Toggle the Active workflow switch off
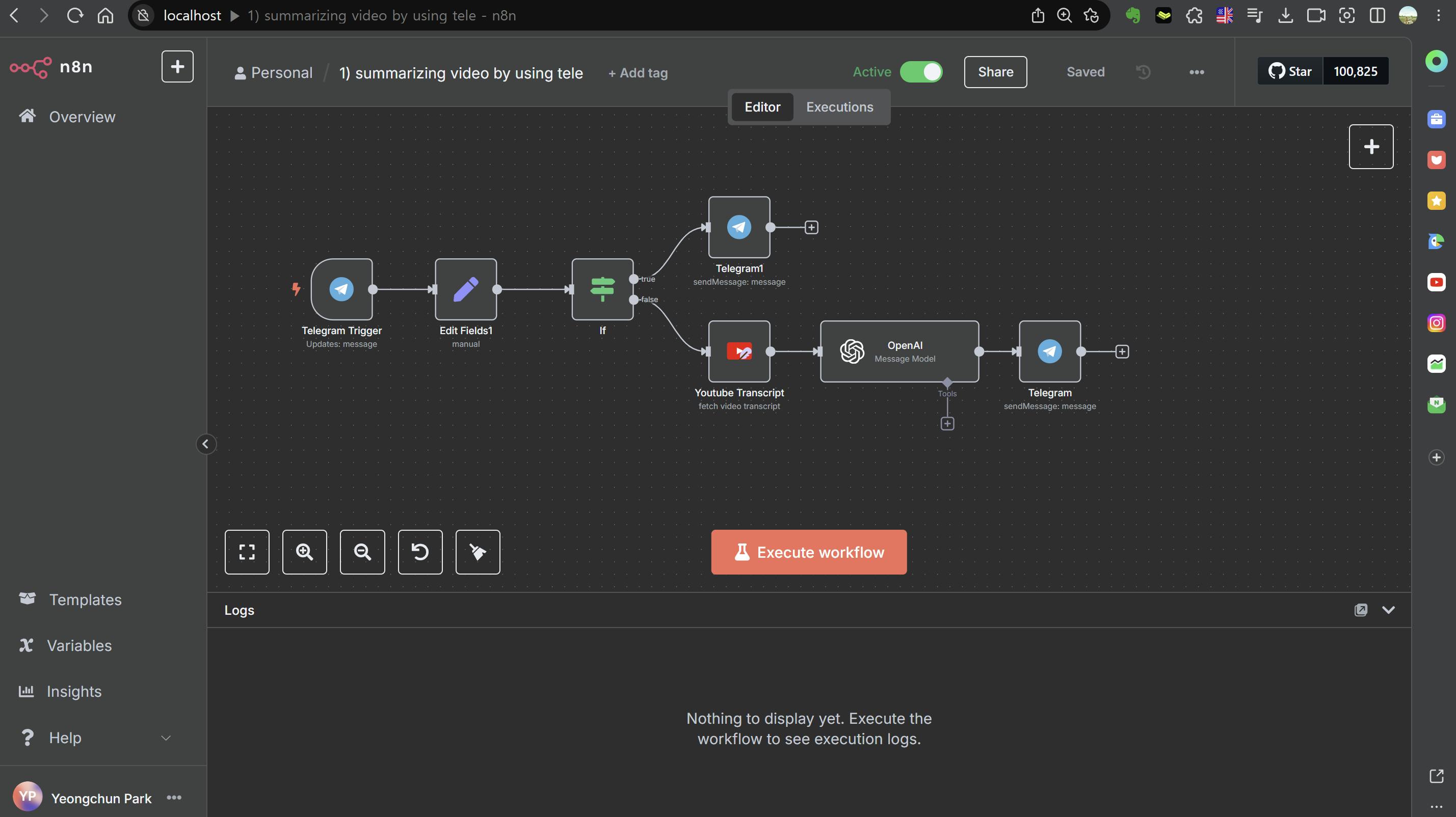Image resolution: width=1456 pixels, height=817 pixels. pyautogui.click(x=921, y=72)
